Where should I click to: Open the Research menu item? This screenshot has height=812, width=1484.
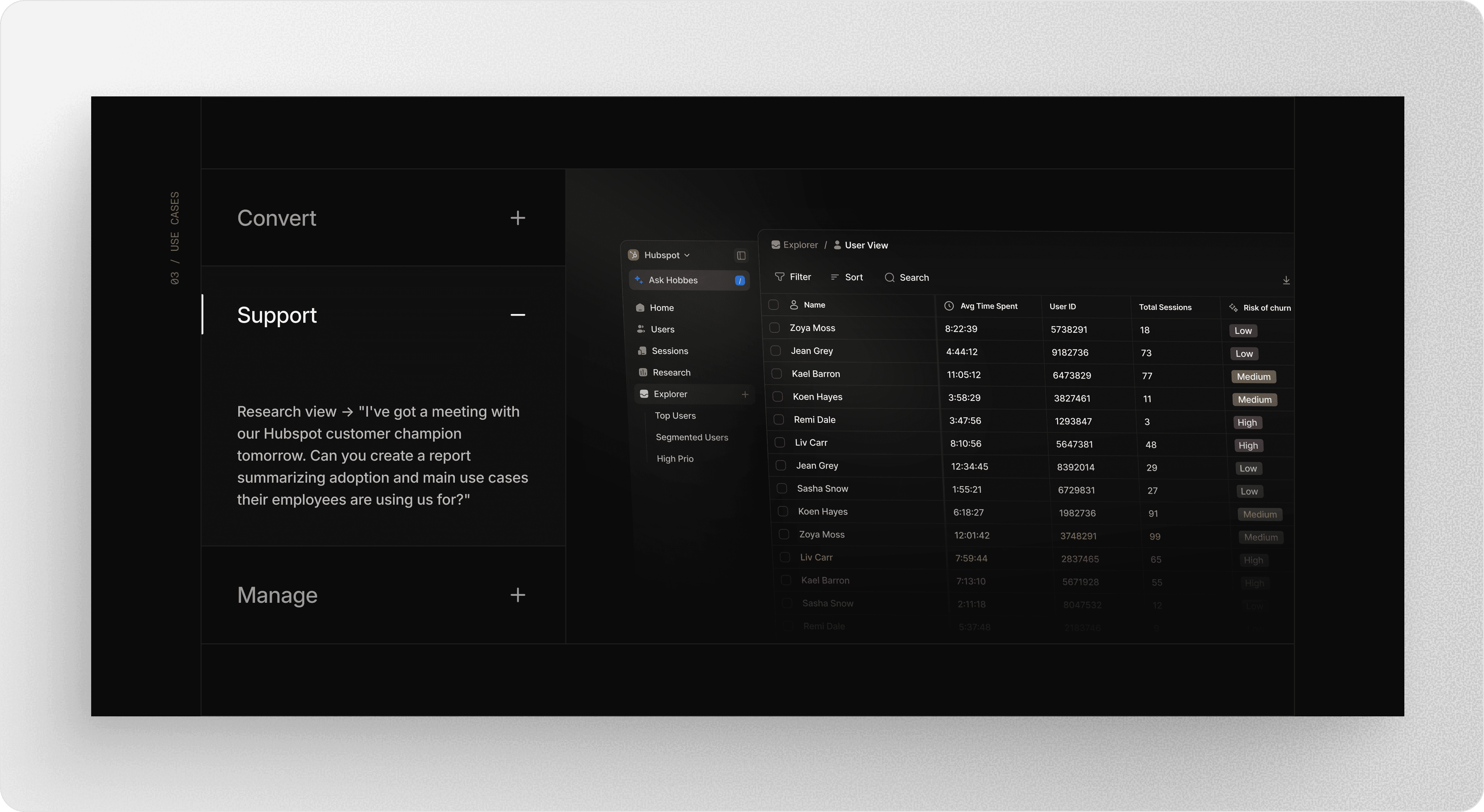coord(671,373)
